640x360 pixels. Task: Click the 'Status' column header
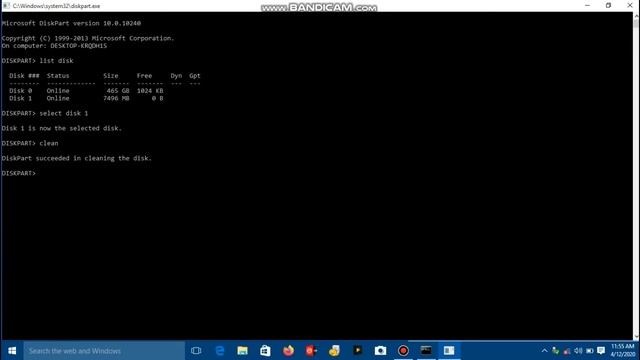(x=58, y=76)
